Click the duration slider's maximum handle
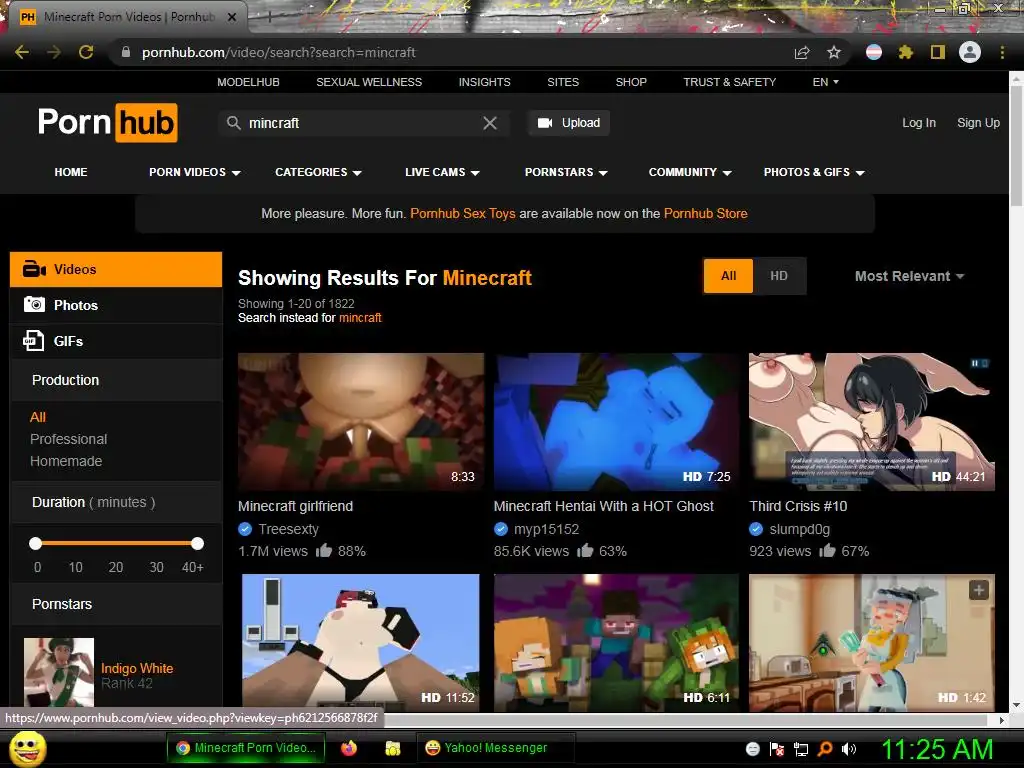 pos(197,543)
